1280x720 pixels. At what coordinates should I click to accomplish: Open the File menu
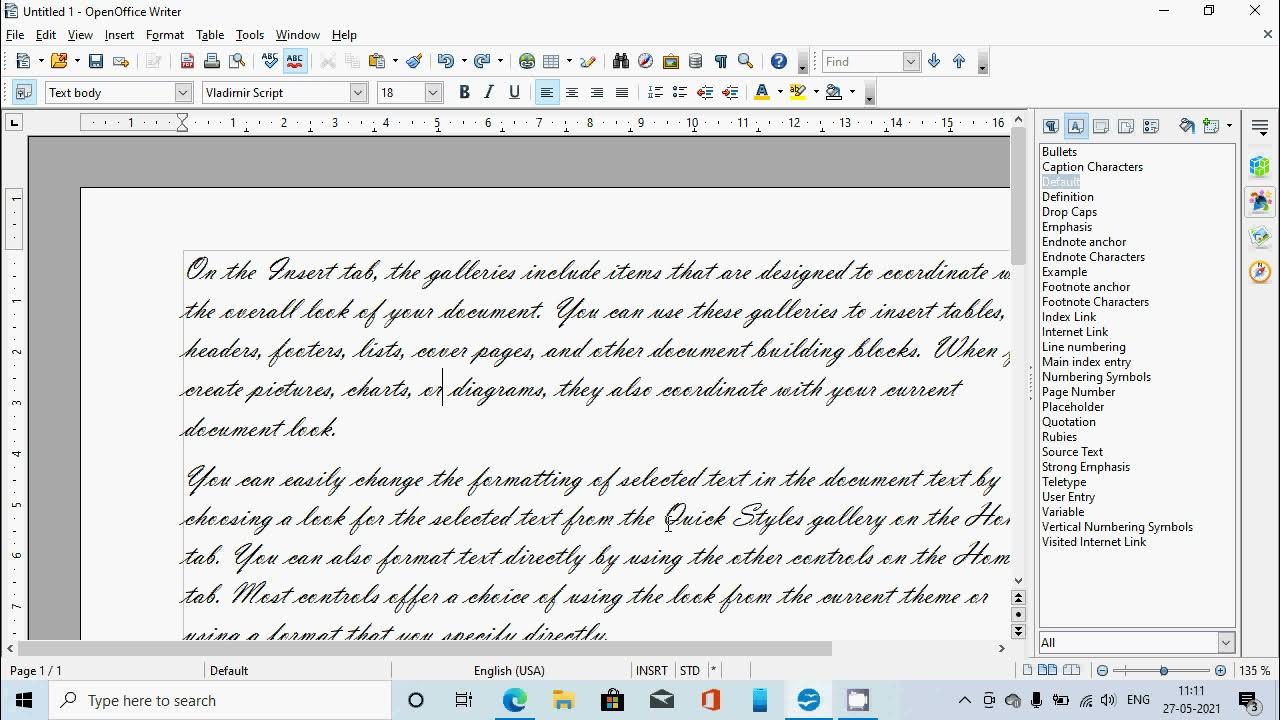[15, 35]
